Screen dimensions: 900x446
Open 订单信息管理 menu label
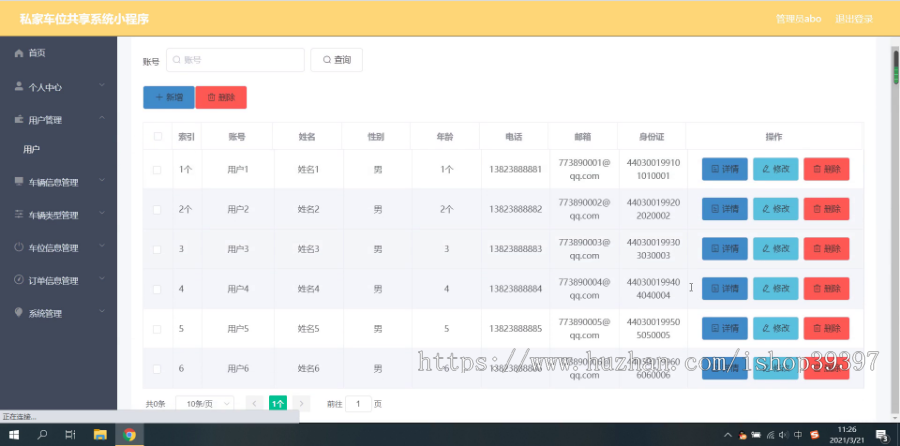pos(53,281)
